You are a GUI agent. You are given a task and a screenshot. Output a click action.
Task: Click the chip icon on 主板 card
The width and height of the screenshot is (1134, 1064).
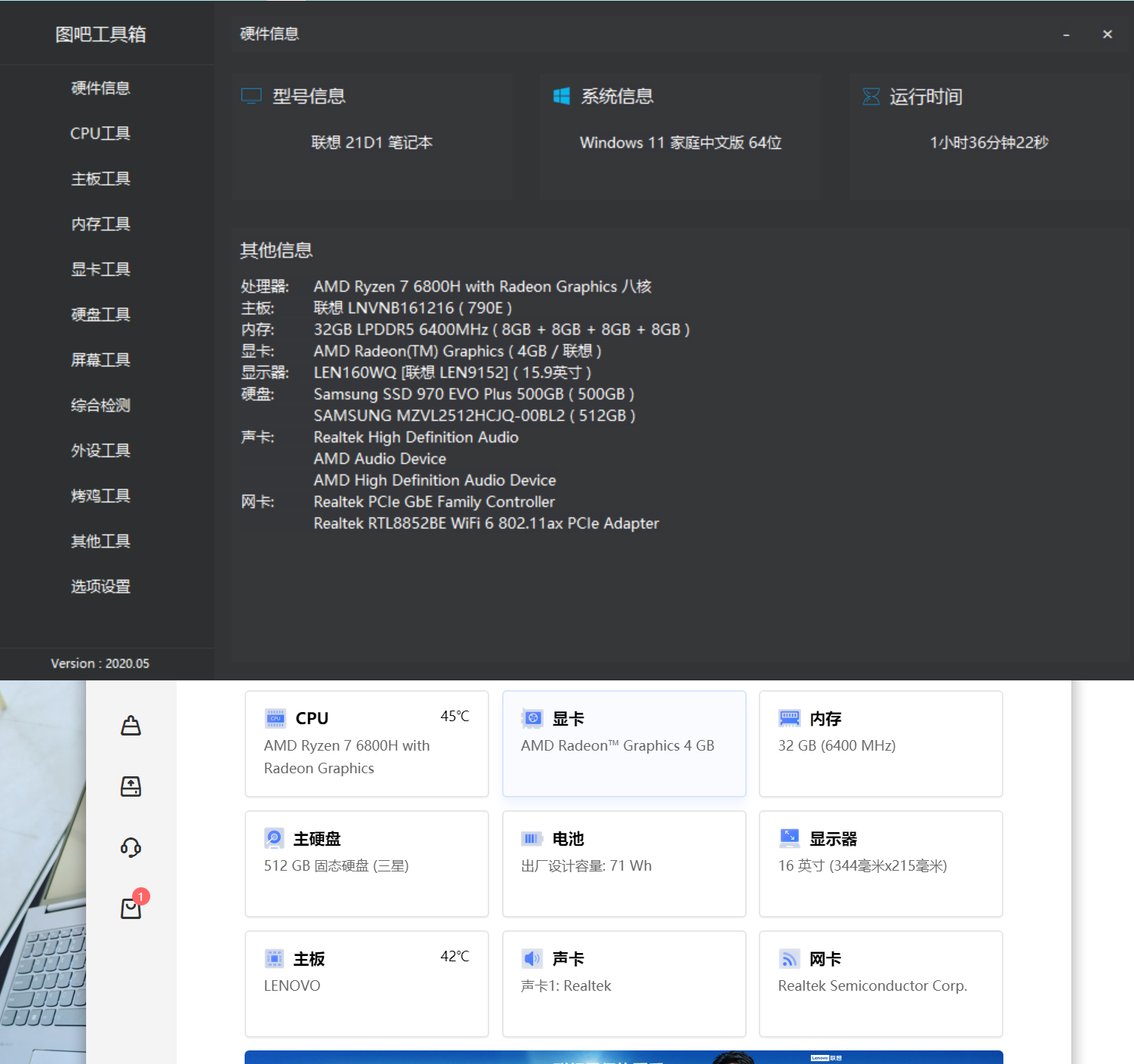[275, 958]
